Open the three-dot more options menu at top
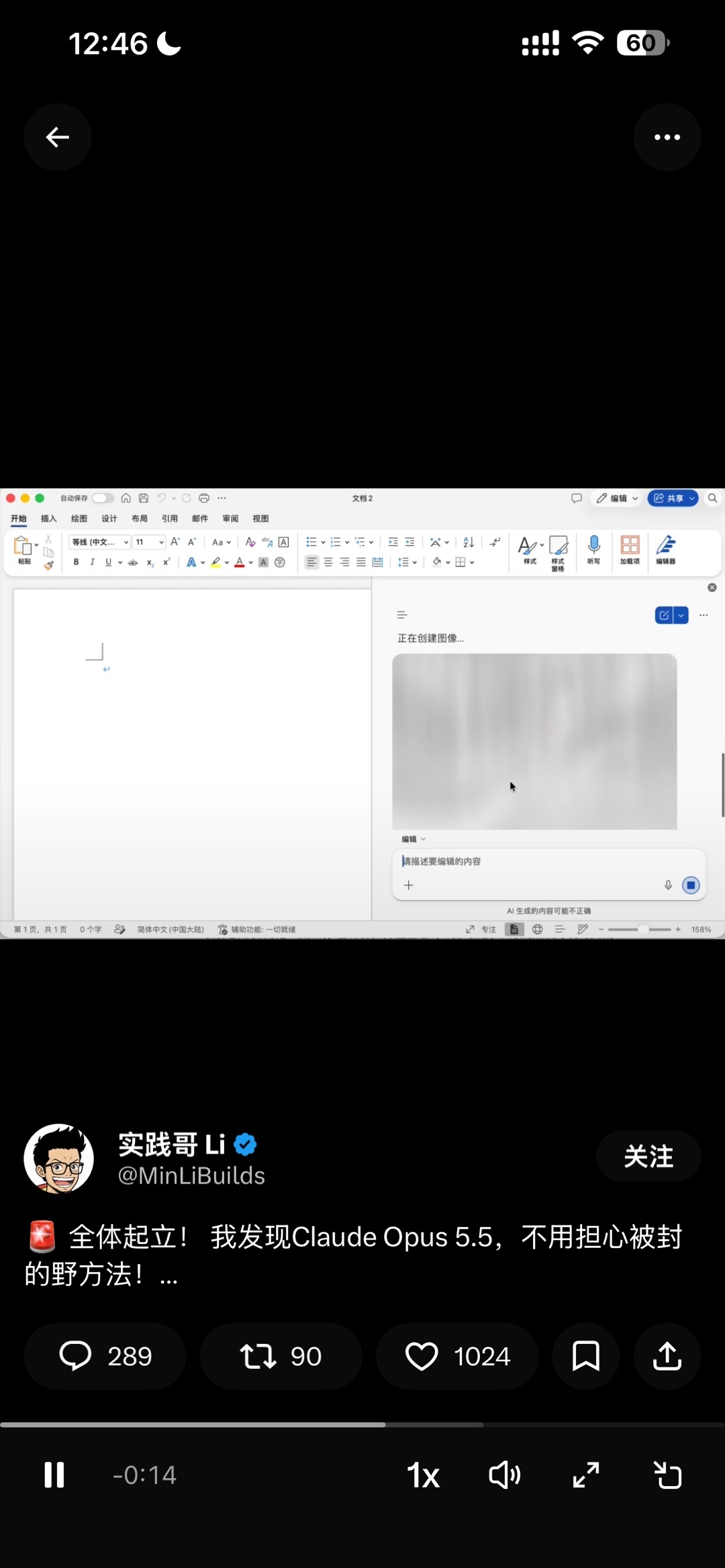725x1568 pixels. coord(667,138)
